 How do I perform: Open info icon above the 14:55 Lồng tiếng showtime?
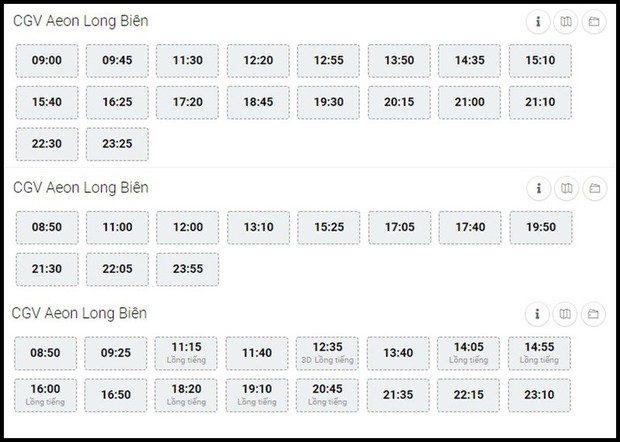point(537,314)
